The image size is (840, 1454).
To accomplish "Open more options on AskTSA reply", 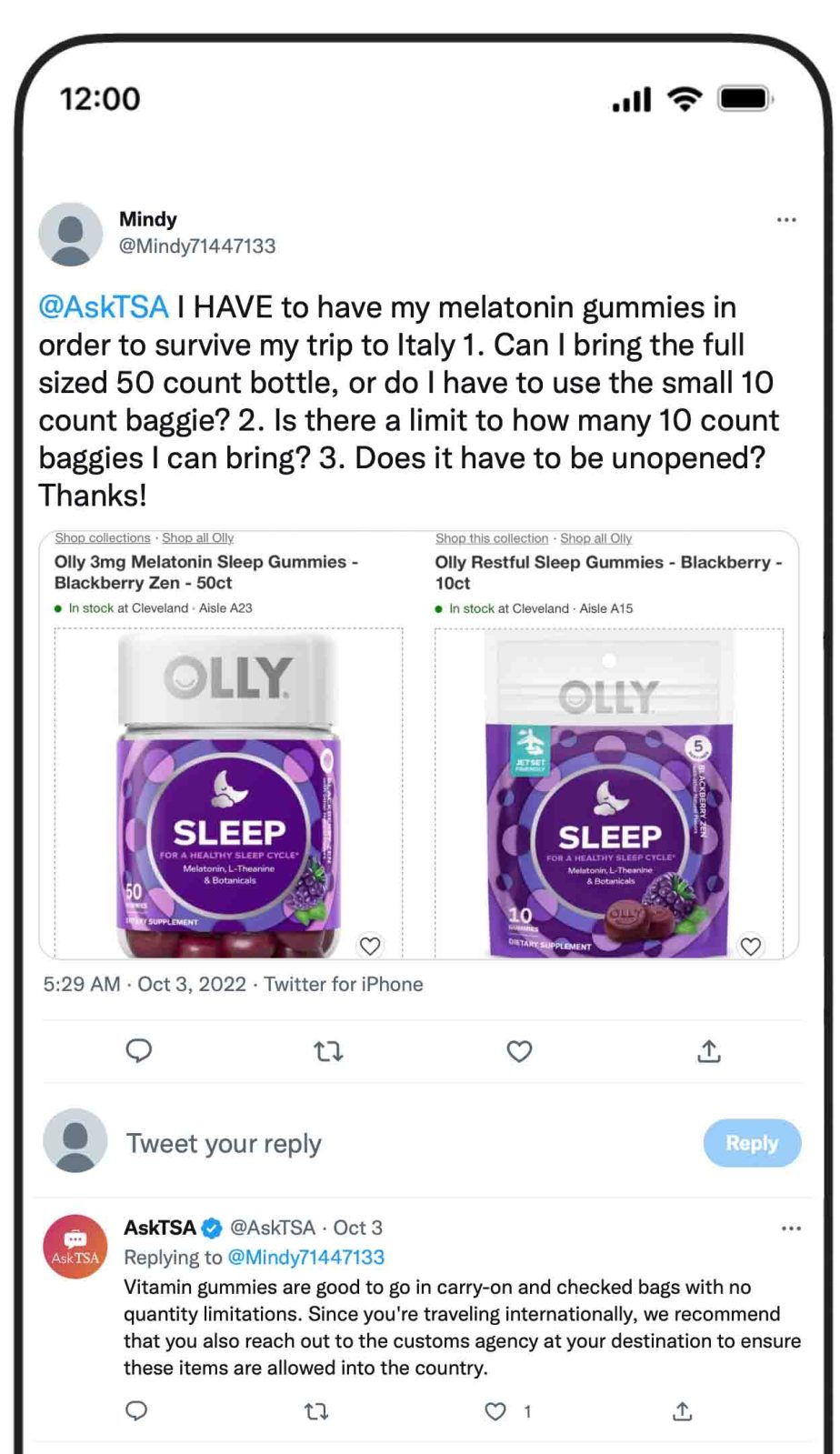I will point(792,1228).
